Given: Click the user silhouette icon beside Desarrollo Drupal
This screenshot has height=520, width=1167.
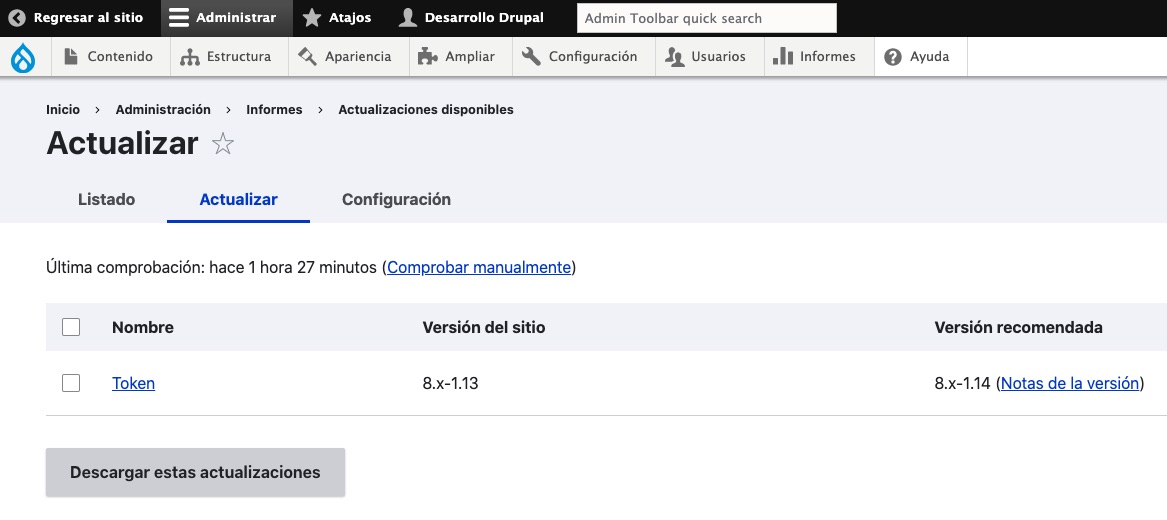Looking at the screenshot, I should click(407, 18).
